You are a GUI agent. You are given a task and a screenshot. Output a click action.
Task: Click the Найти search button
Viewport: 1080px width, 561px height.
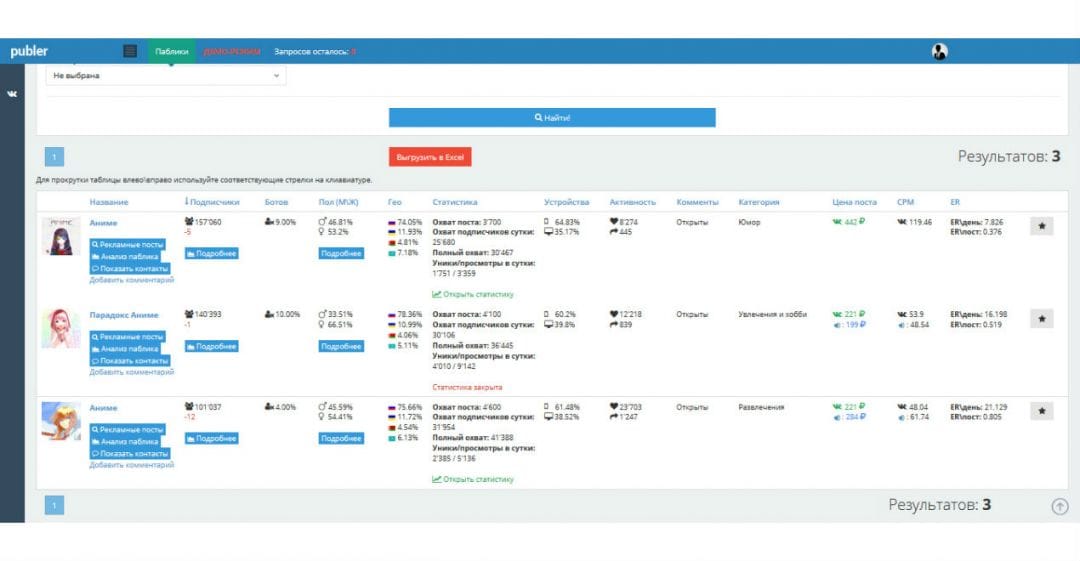552,118
